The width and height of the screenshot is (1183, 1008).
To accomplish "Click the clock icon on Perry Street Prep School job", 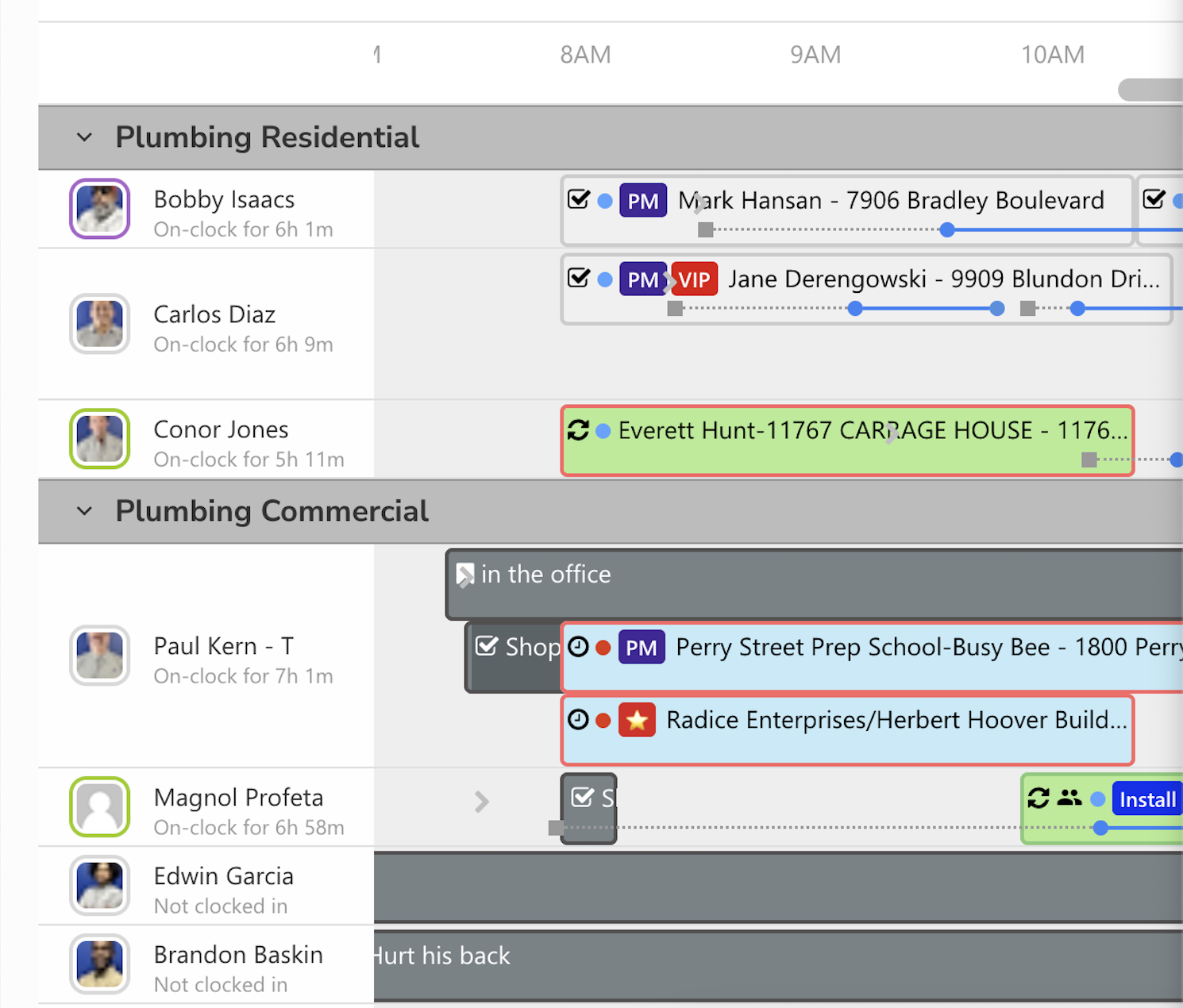I will click(579, 647).
